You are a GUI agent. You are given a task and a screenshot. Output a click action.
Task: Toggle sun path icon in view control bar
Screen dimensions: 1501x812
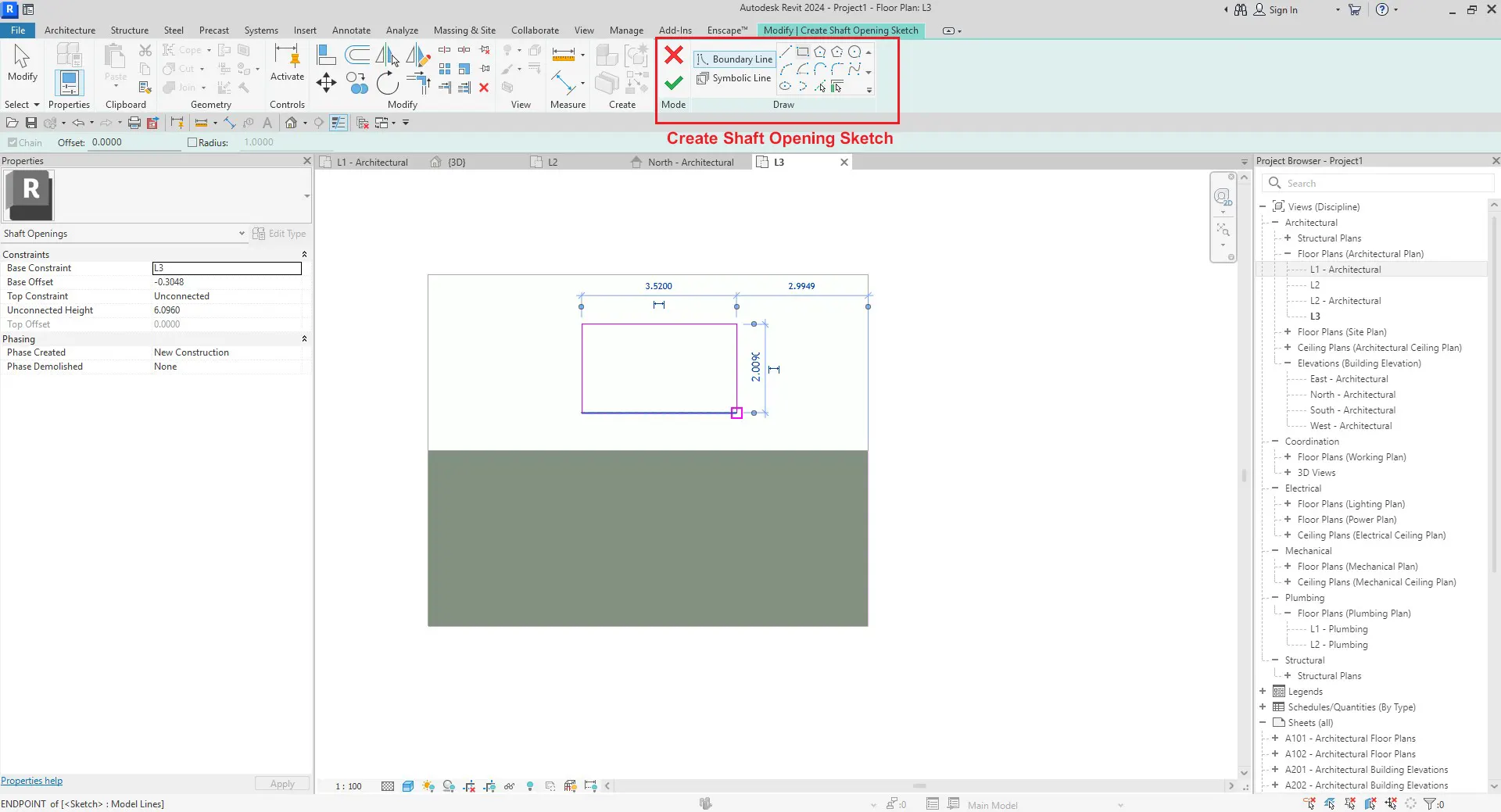coord(428,786)
